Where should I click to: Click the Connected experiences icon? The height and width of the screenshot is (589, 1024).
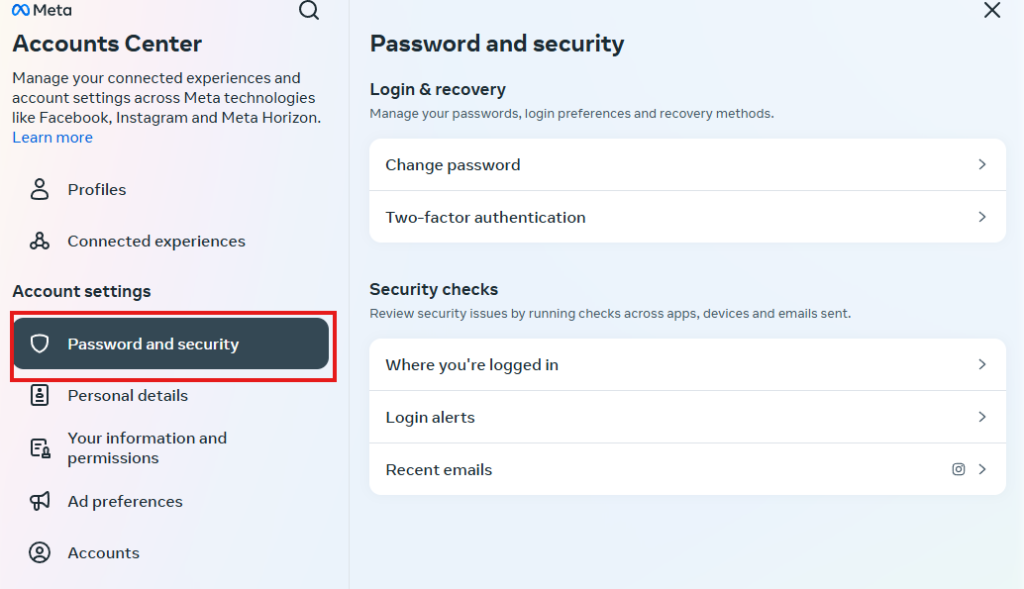(39, 241)
